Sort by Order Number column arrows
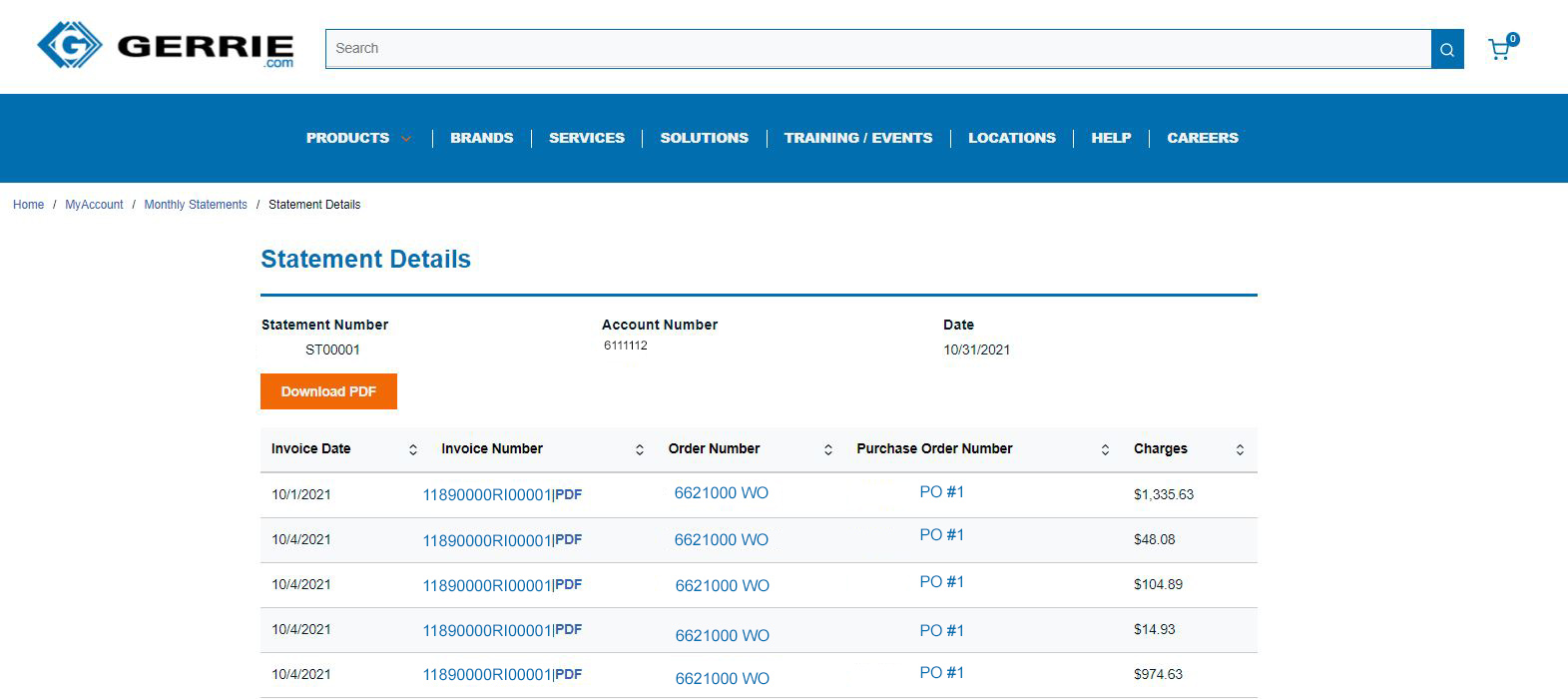1568x699 pixels. tap(828, 450)
